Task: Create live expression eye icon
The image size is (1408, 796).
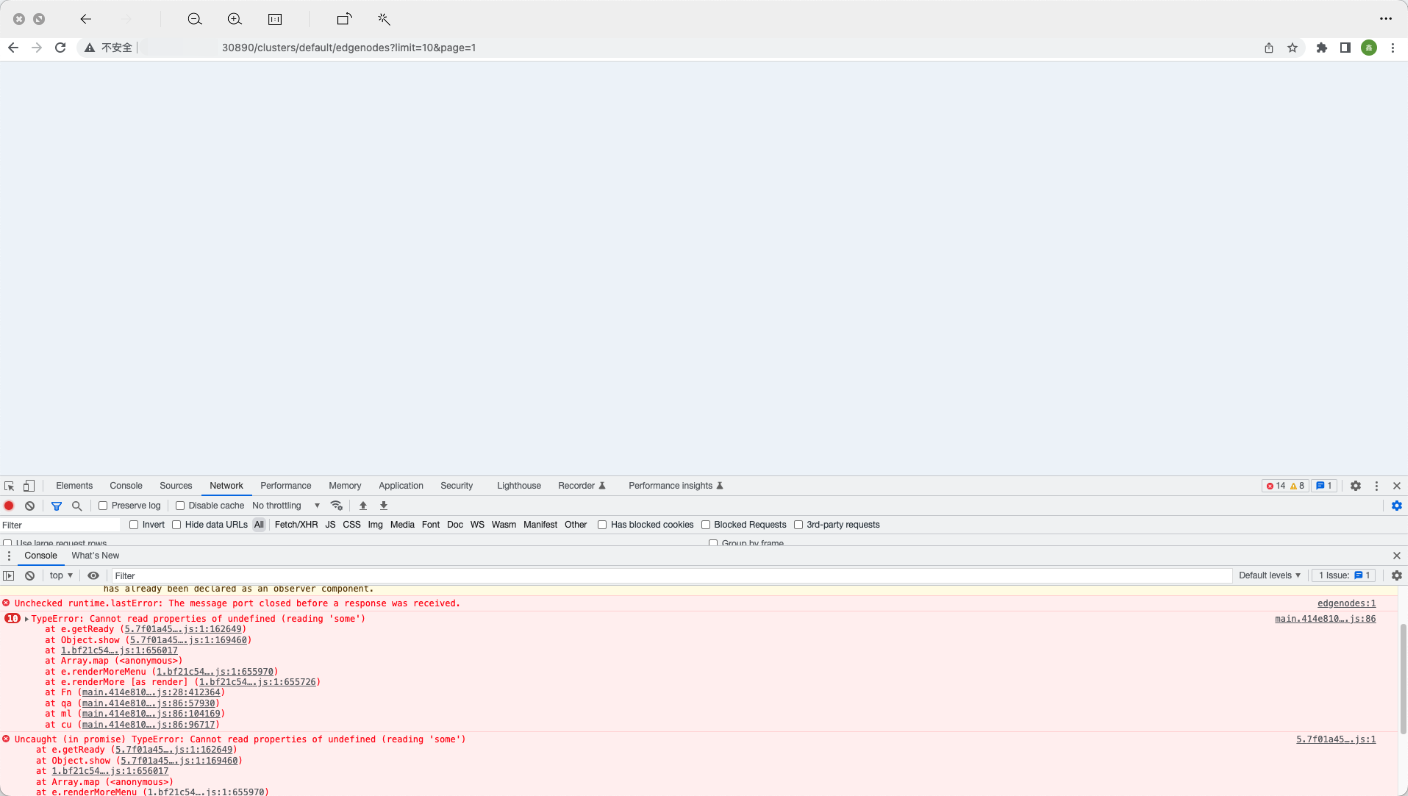Action: [93, 576]
